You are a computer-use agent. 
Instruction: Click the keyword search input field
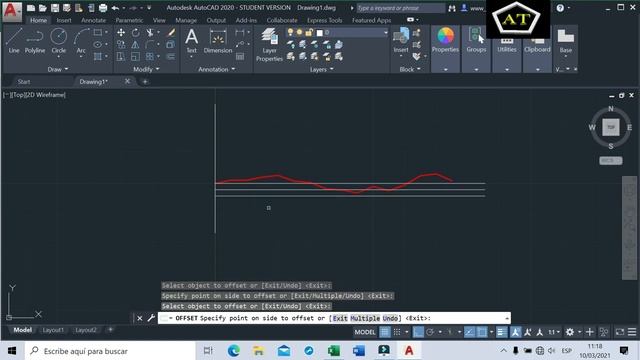pos(400,8)
